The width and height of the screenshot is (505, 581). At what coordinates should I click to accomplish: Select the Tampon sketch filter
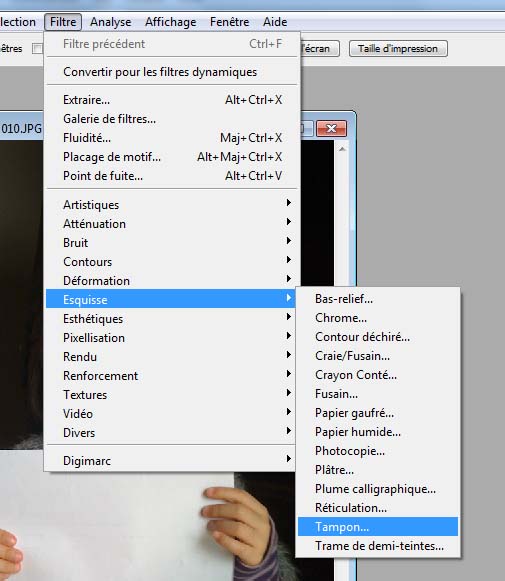pyautogui.click(x=378, y=527)
